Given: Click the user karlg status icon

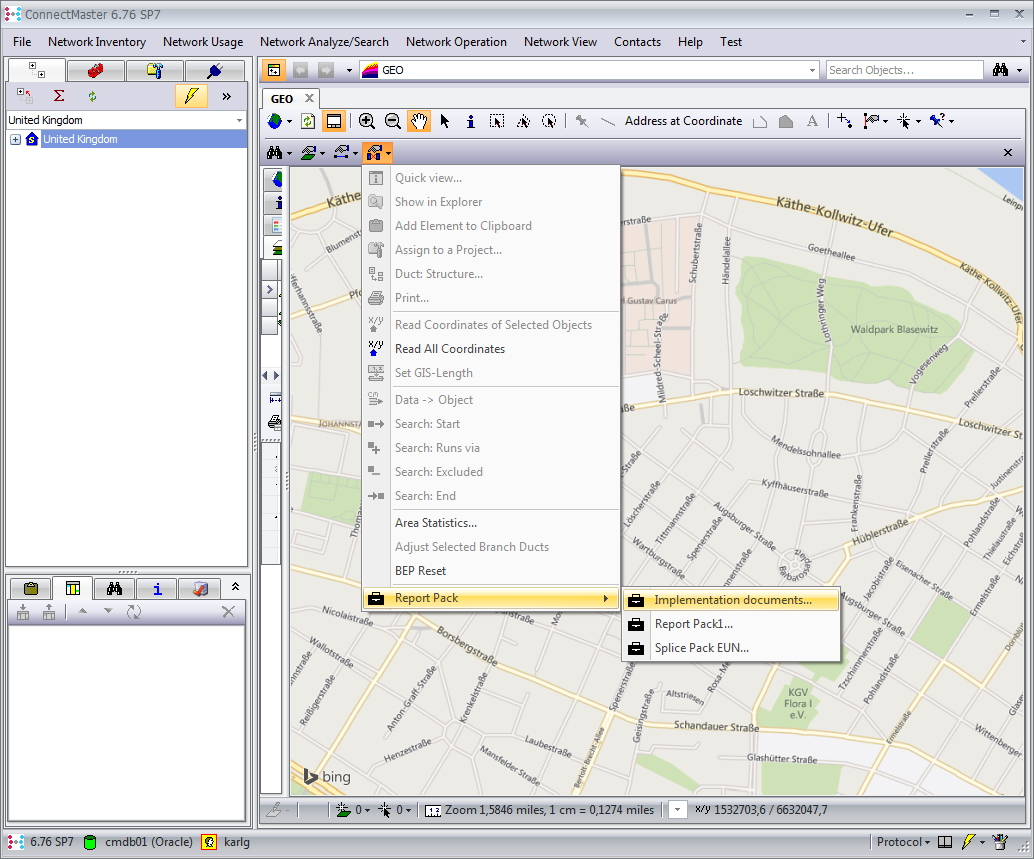Looking at the screenshot, I should pos(209,842).
